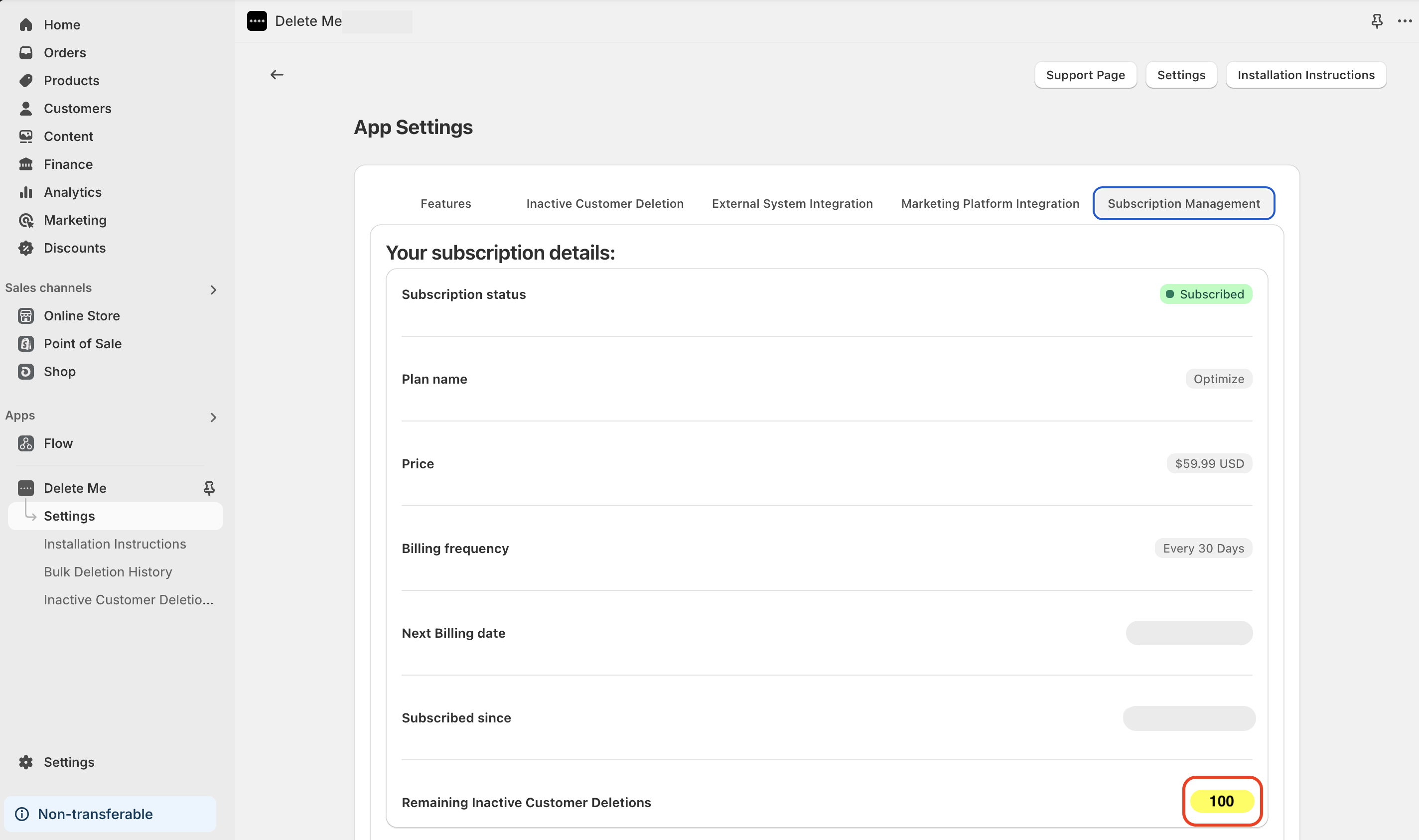Expand the Sales channels section
Viewport: 1419px width, 840px height.
[x=213, y=290]
